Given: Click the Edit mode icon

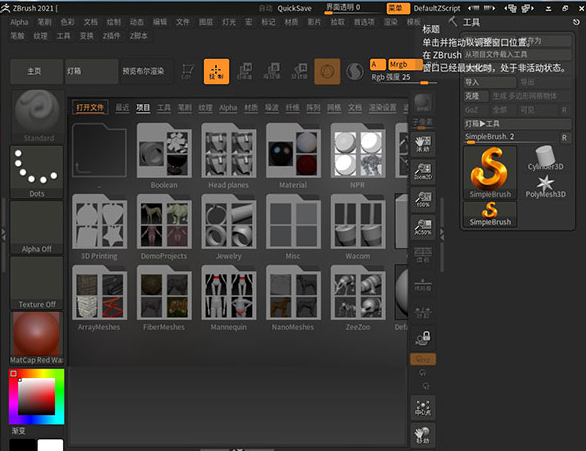Looking at the screenshot, I should [x=188, y=71].
